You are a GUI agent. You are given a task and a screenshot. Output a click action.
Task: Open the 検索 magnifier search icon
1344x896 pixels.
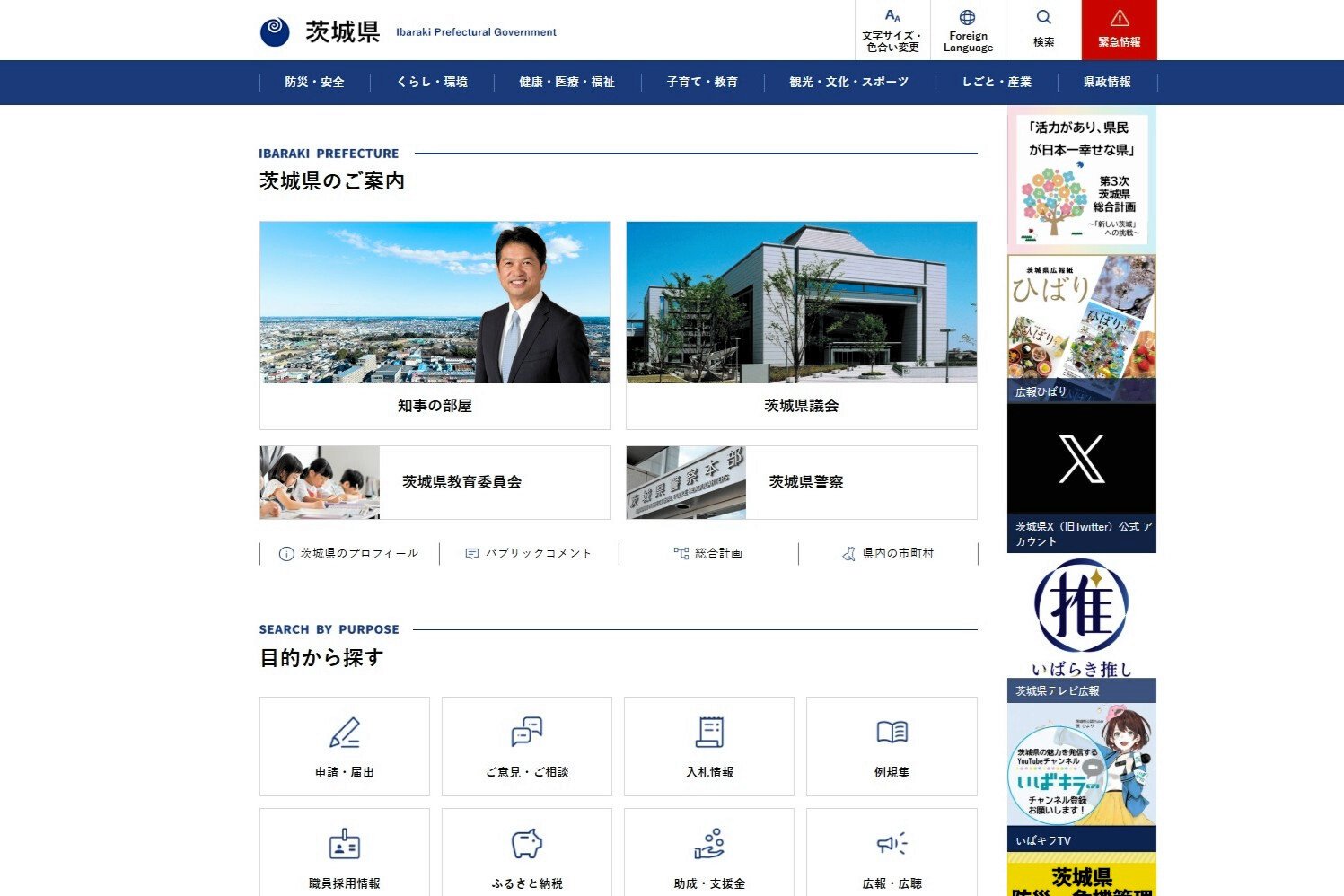(1043, 17)
